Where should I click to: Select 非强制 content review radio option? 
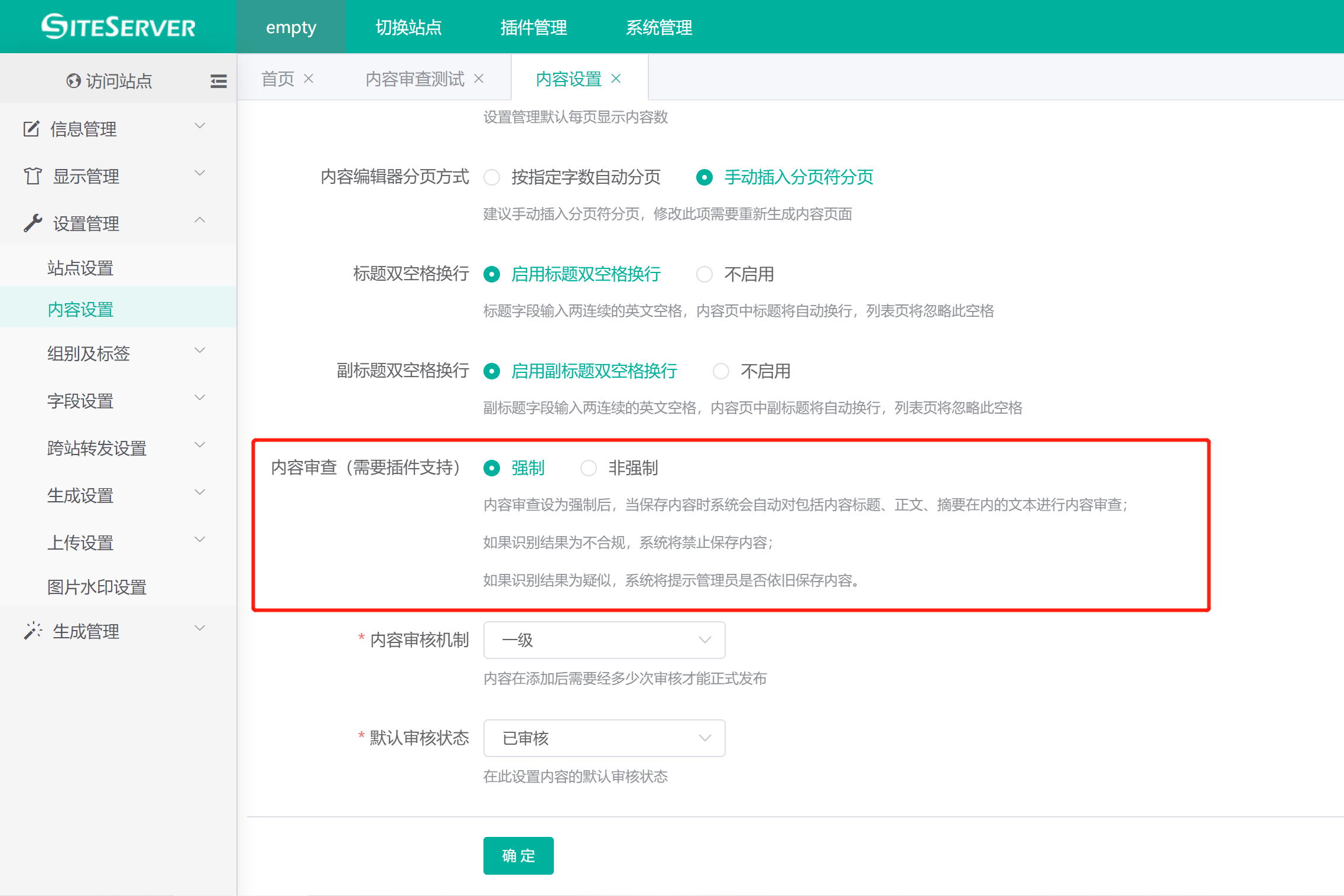(589, 468)
